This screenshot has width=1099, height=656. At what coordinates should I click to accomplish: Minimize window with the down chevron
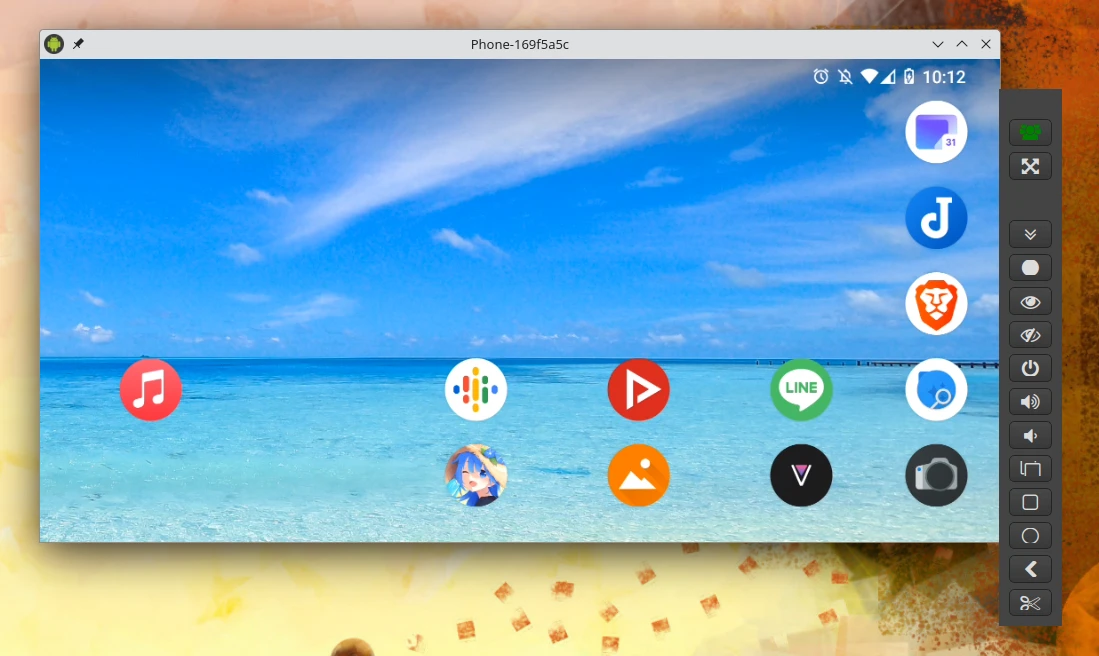point(938,44)
